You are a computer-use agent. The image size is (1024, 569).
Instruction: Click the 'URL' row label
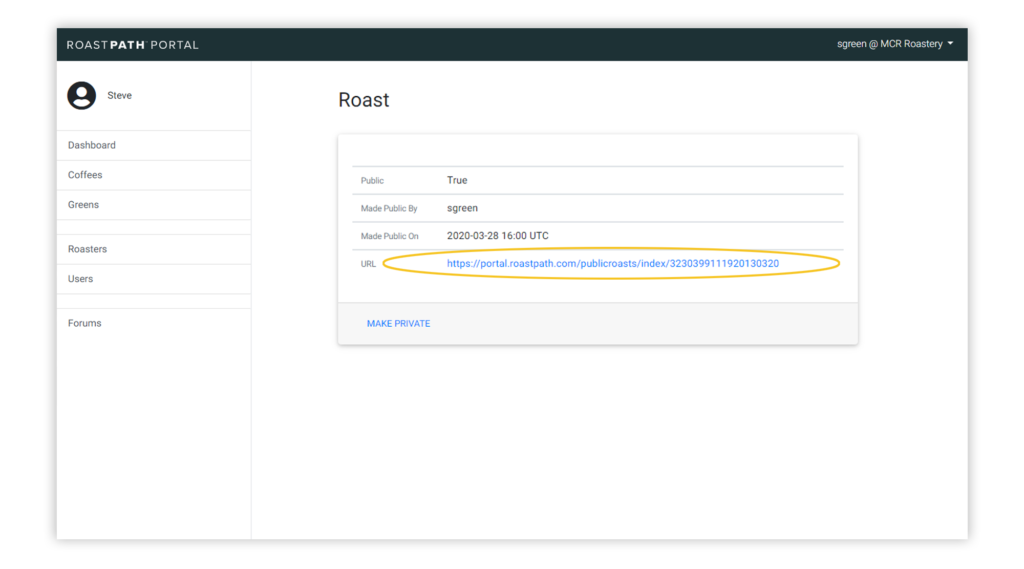coord(368,264)
